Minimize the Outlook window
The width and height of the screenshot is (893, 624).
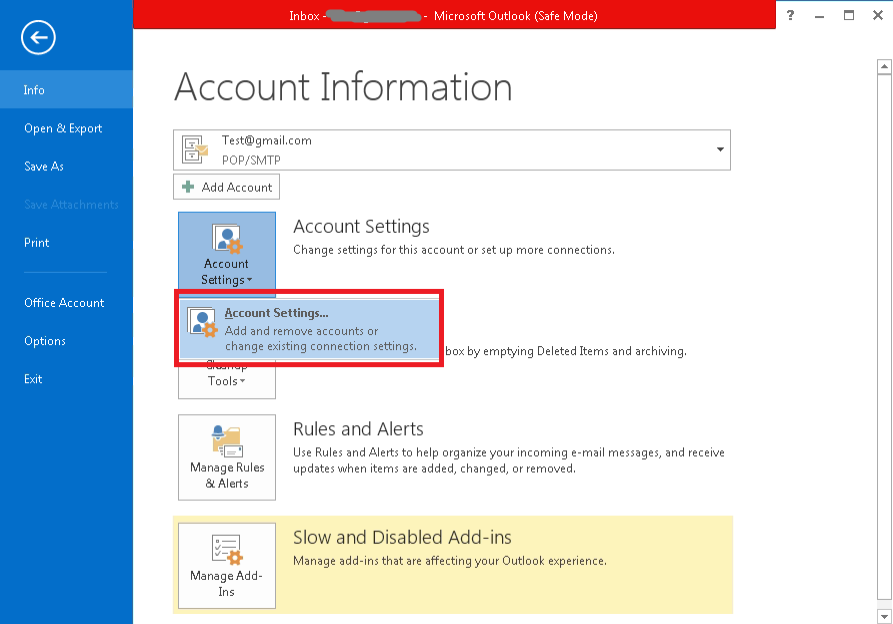point(820,16)
